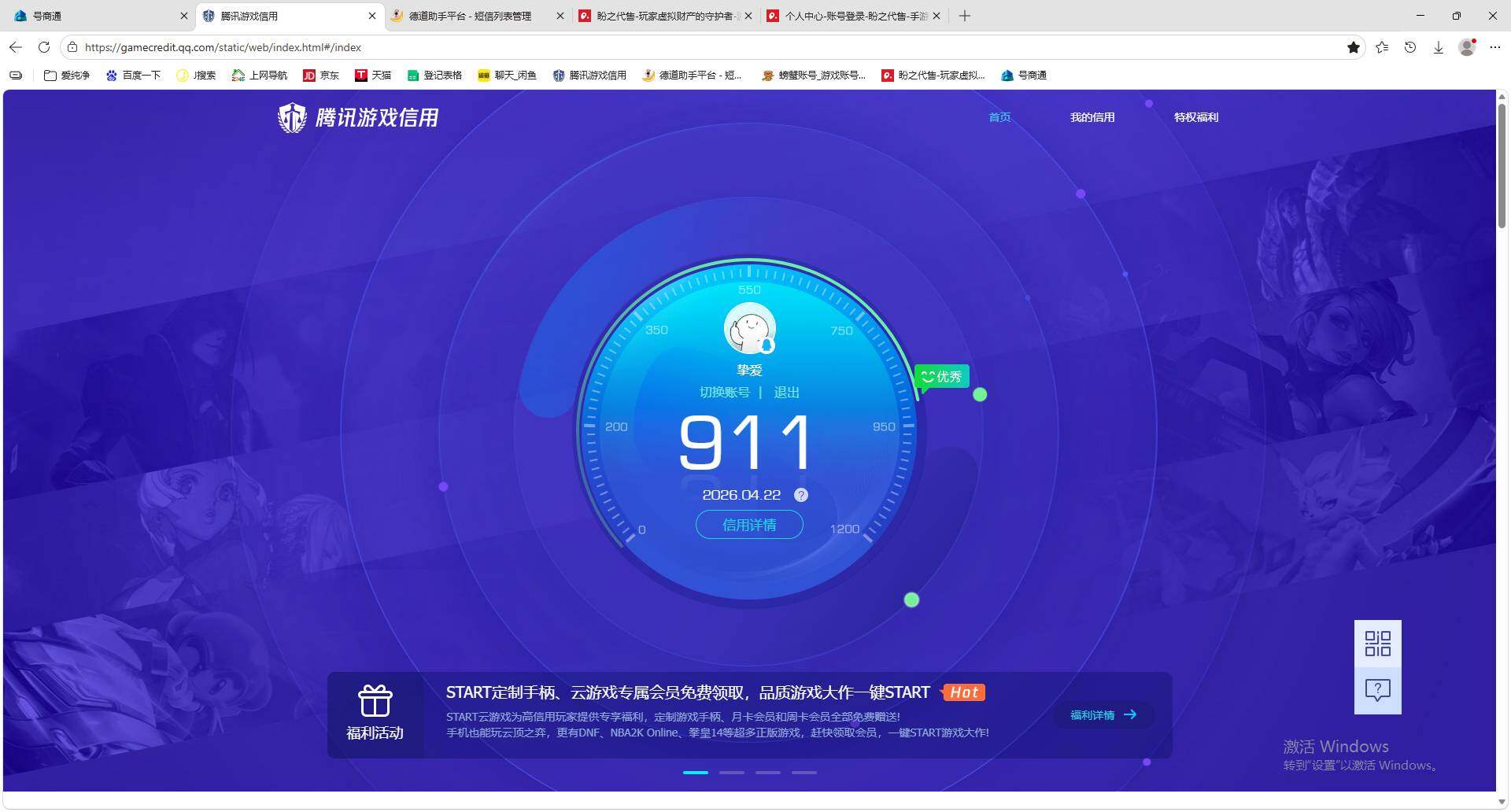This screenshot has height=812, width=1511.
Task: Click the page reload icon
Action: [44, 47]
